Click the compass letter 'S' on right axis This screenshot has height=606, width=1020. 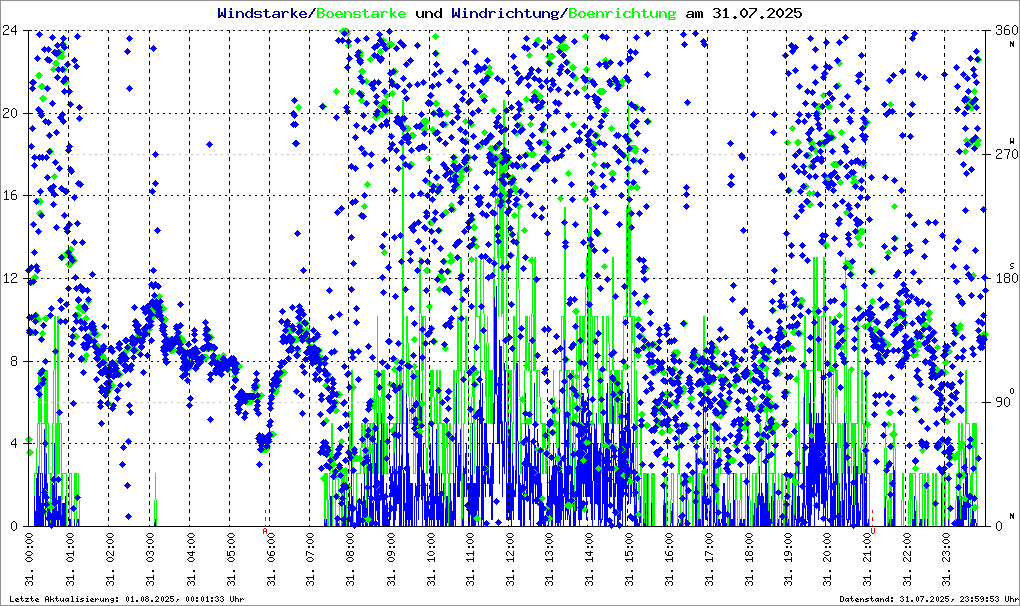(1012, 265)
